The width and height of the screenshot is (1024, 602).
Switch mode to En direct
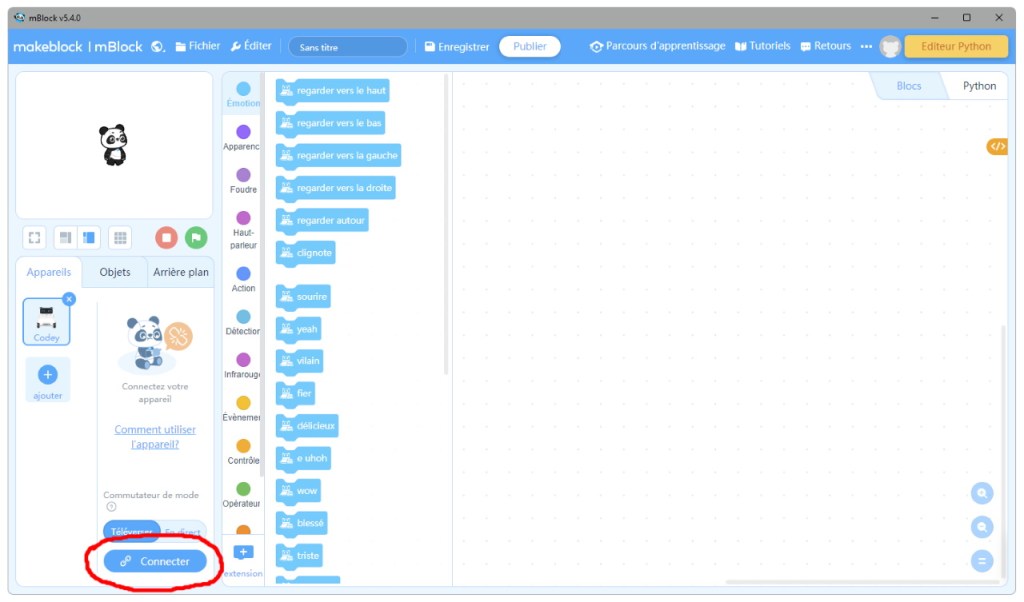(183, 532)
